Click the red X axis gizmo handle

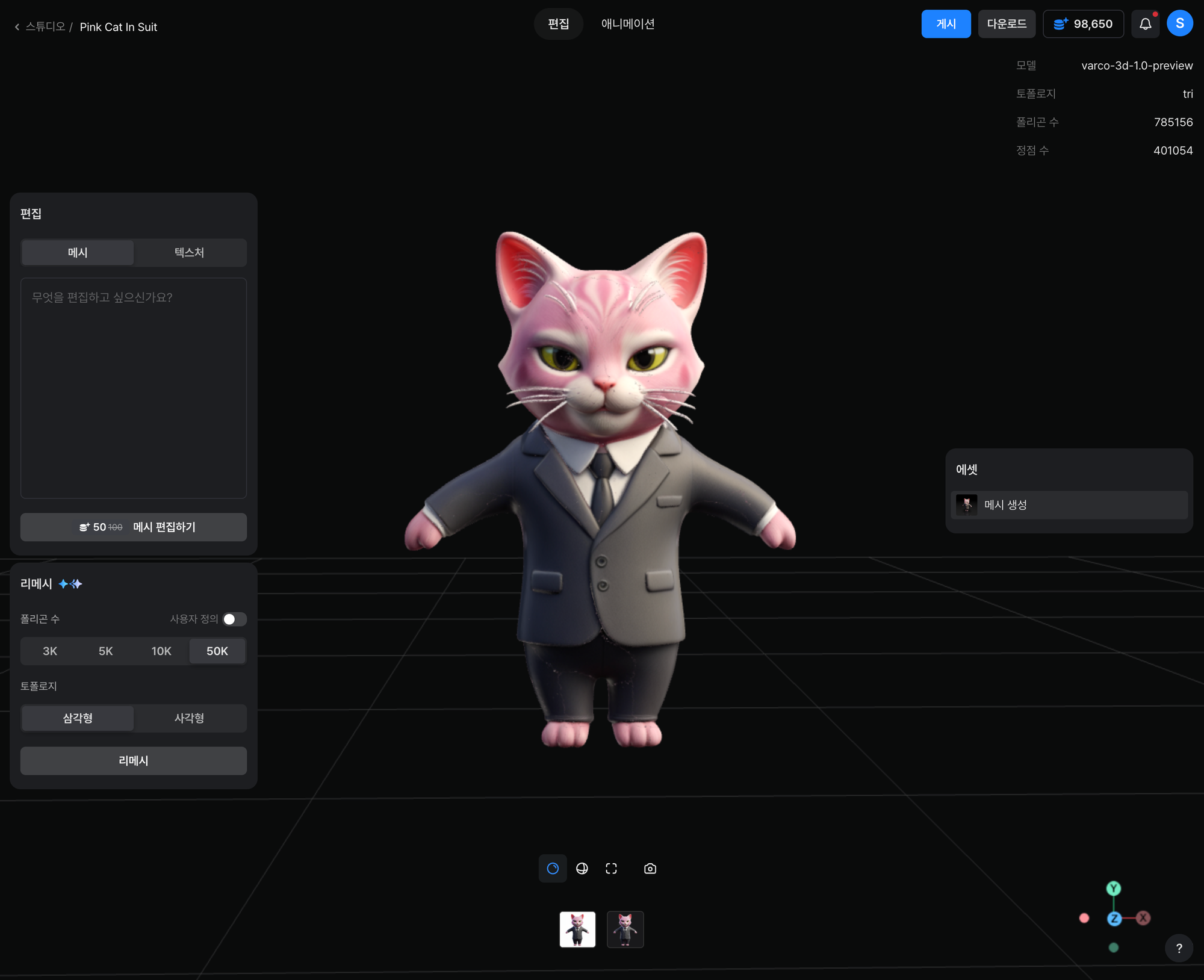[1143, 918]
